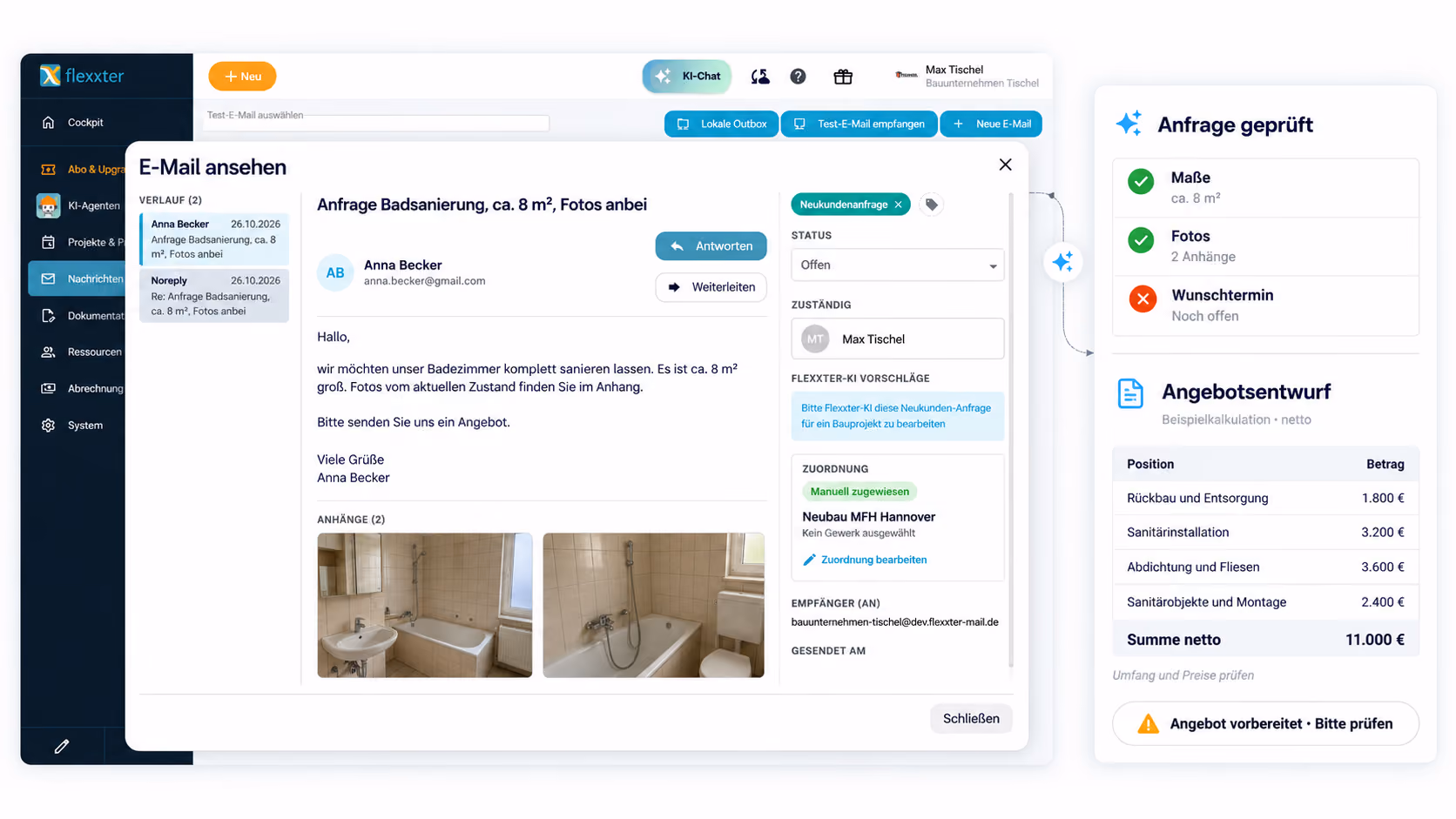This screenshot has height=819, width=1456.
Task: Click the Schließen button
Action: coord(971,719)
